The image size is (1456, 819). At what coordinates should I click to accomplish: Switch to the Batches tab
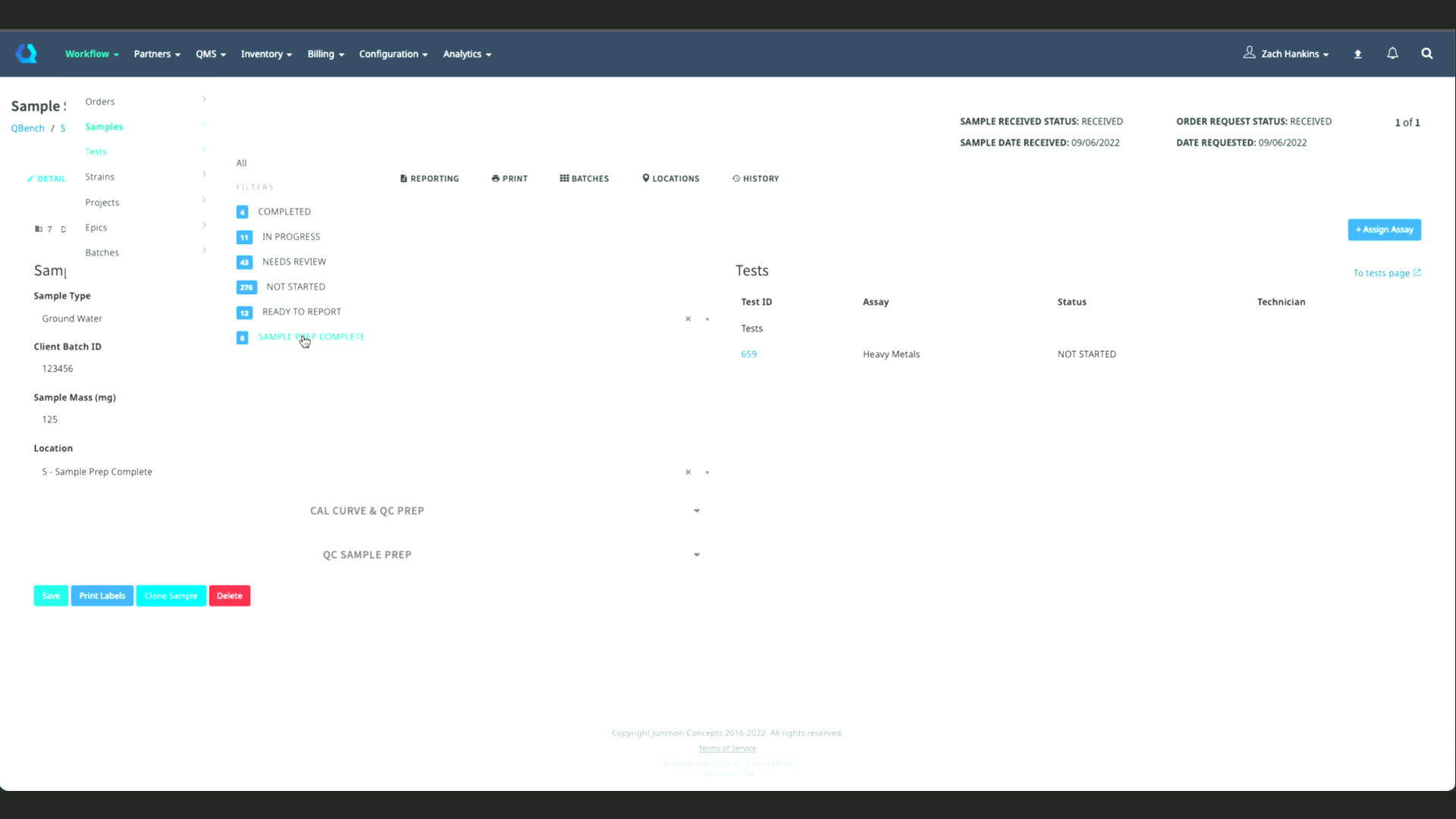tap(584, 178)
